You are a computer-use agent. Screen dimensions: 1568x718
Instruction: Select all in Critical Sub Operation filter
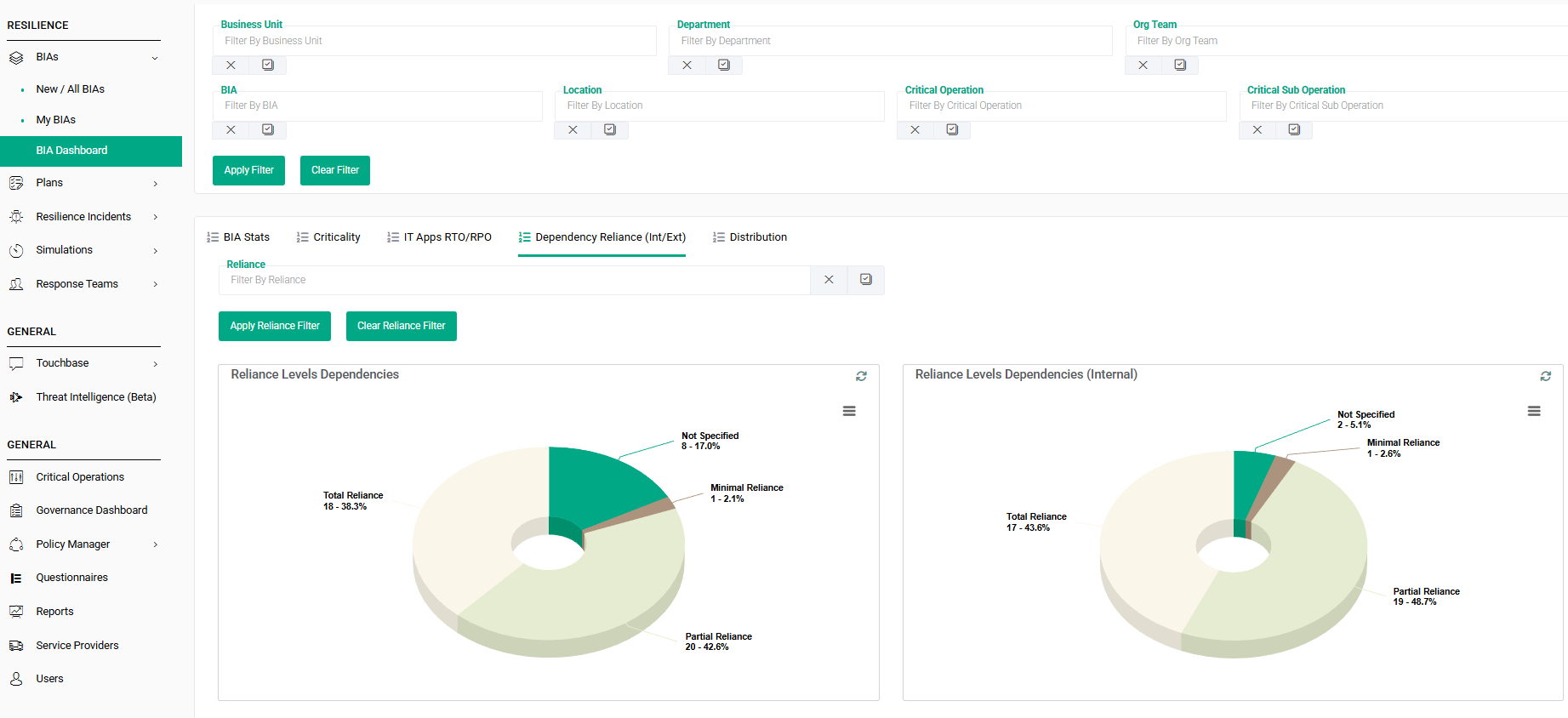coord(1294,130)
